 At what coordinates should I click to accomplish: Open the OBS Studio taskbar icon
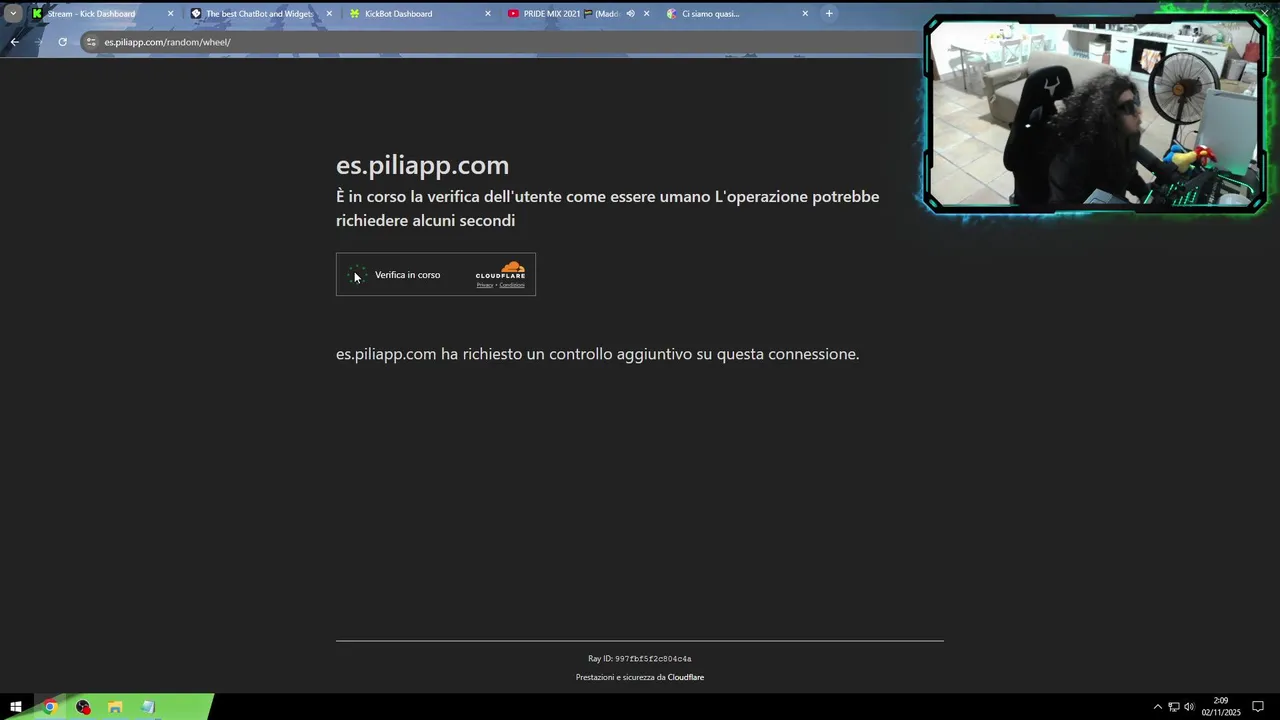[x=83, y=707]
